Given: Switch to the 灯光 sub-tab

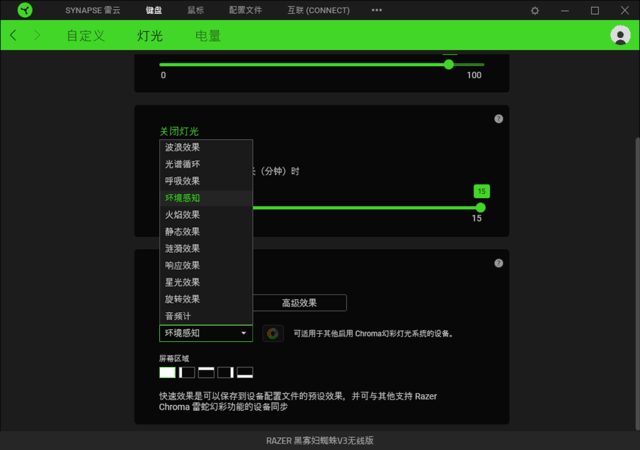Looking at the screenshot, I should point(150,36).
